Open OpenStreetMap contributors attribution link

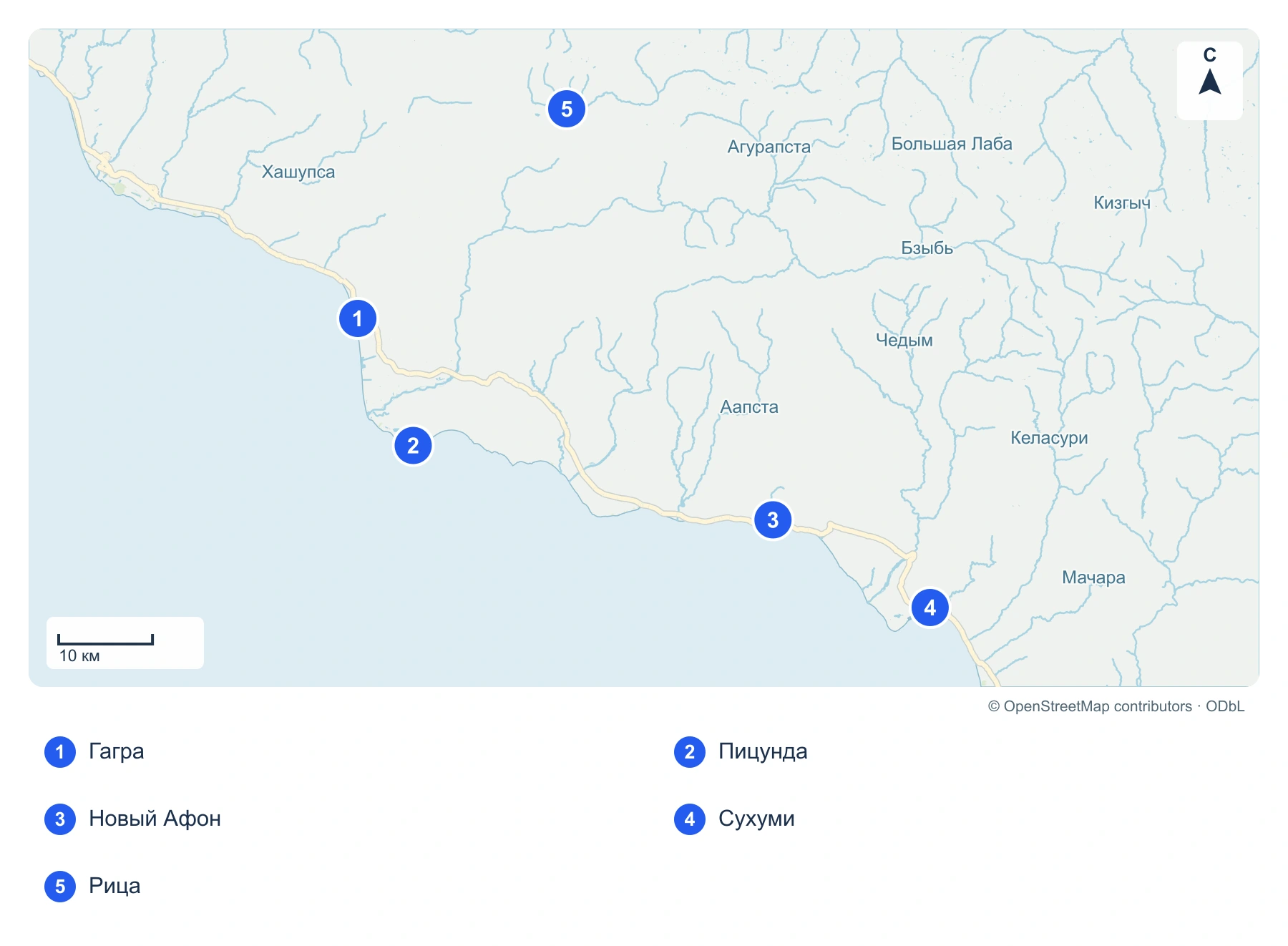(x=1090, y=706)
